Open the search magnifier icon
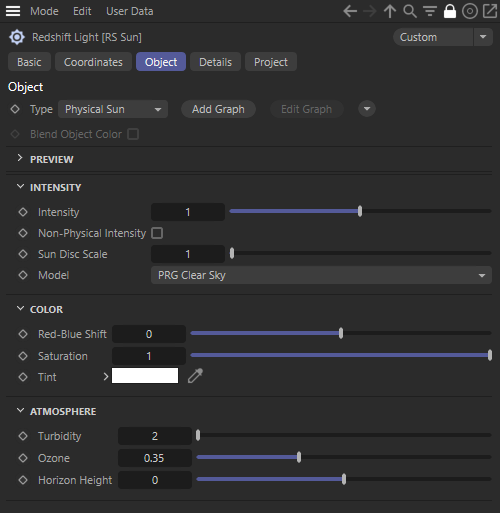The height and width of the screenshot is (513, 500). (x=410, y=11)
